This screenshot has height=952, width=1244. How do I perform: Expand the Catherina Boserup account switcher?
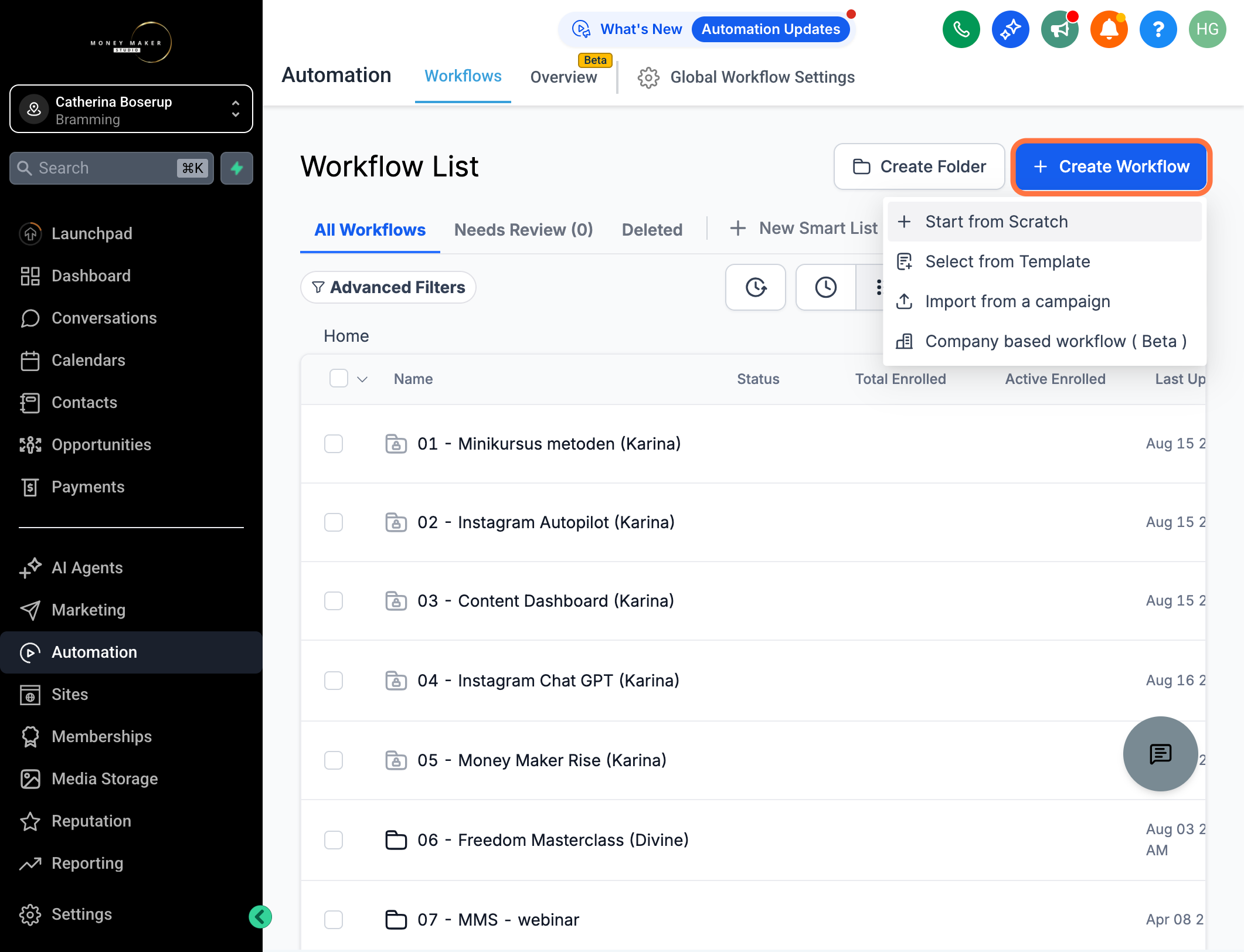coord(131,109)
